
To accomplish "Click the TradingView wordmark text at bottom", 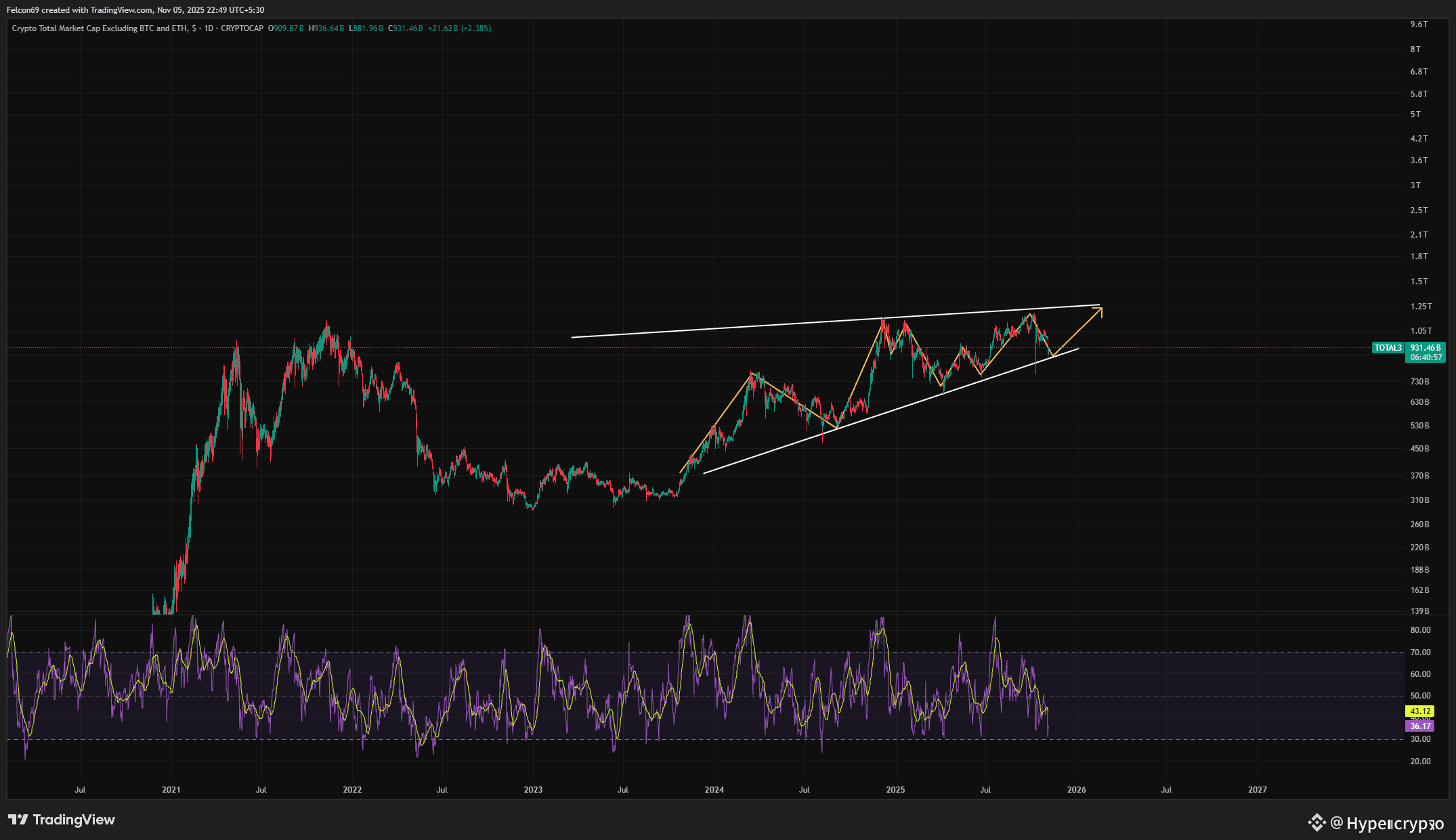I will [x=74, y=820].
